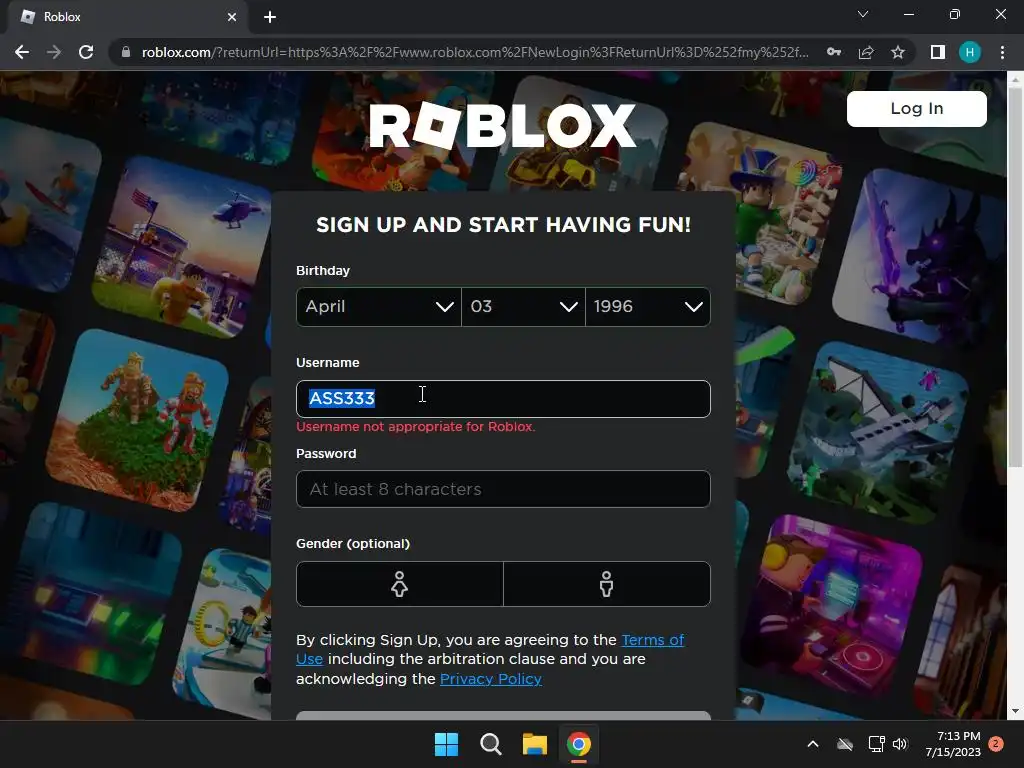View site lock info in address bar

(126, 52)
